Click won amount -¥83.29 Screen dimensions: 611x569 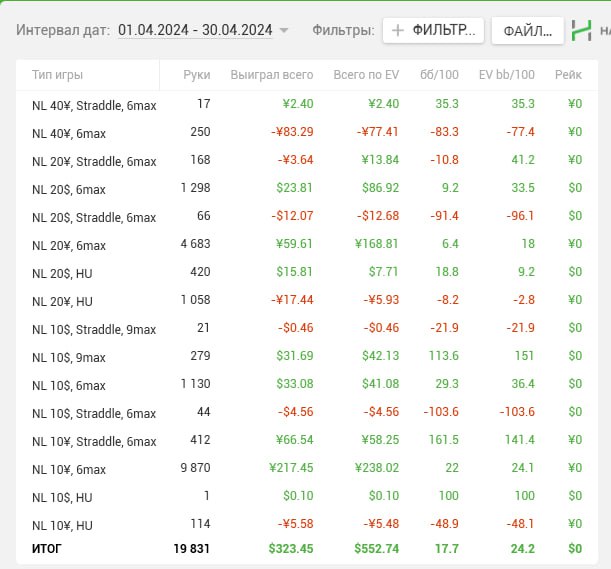click(x=292, y=132)
